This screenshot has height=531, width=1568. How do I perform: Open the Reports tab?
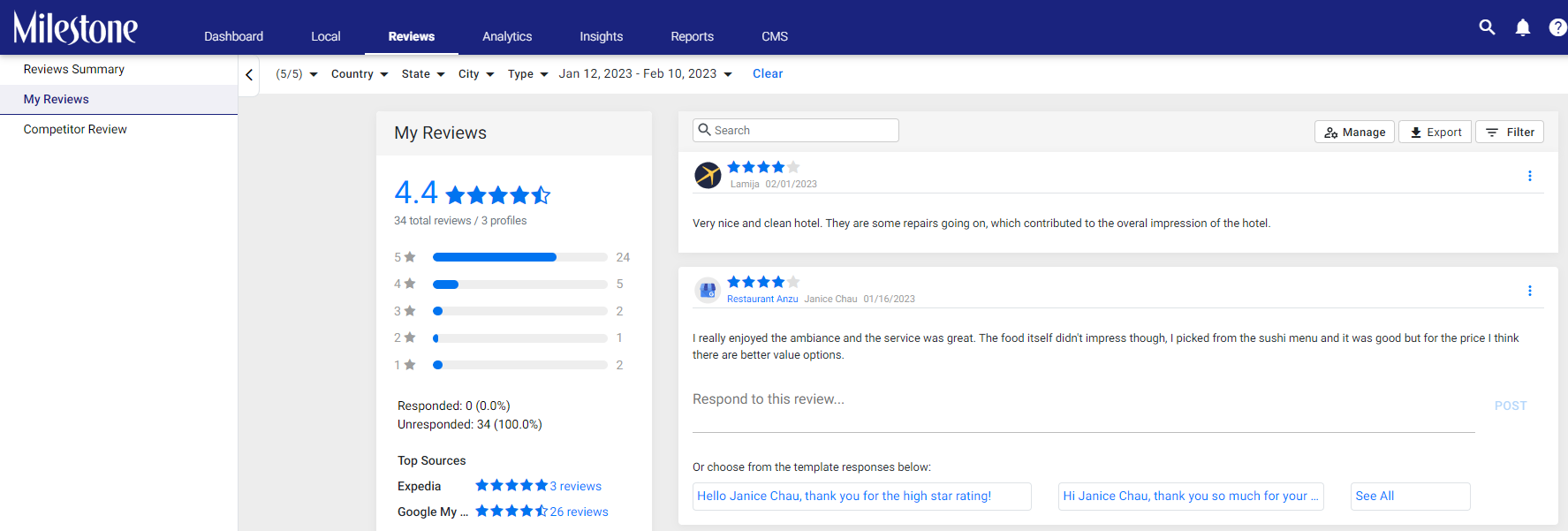[693, 36]
